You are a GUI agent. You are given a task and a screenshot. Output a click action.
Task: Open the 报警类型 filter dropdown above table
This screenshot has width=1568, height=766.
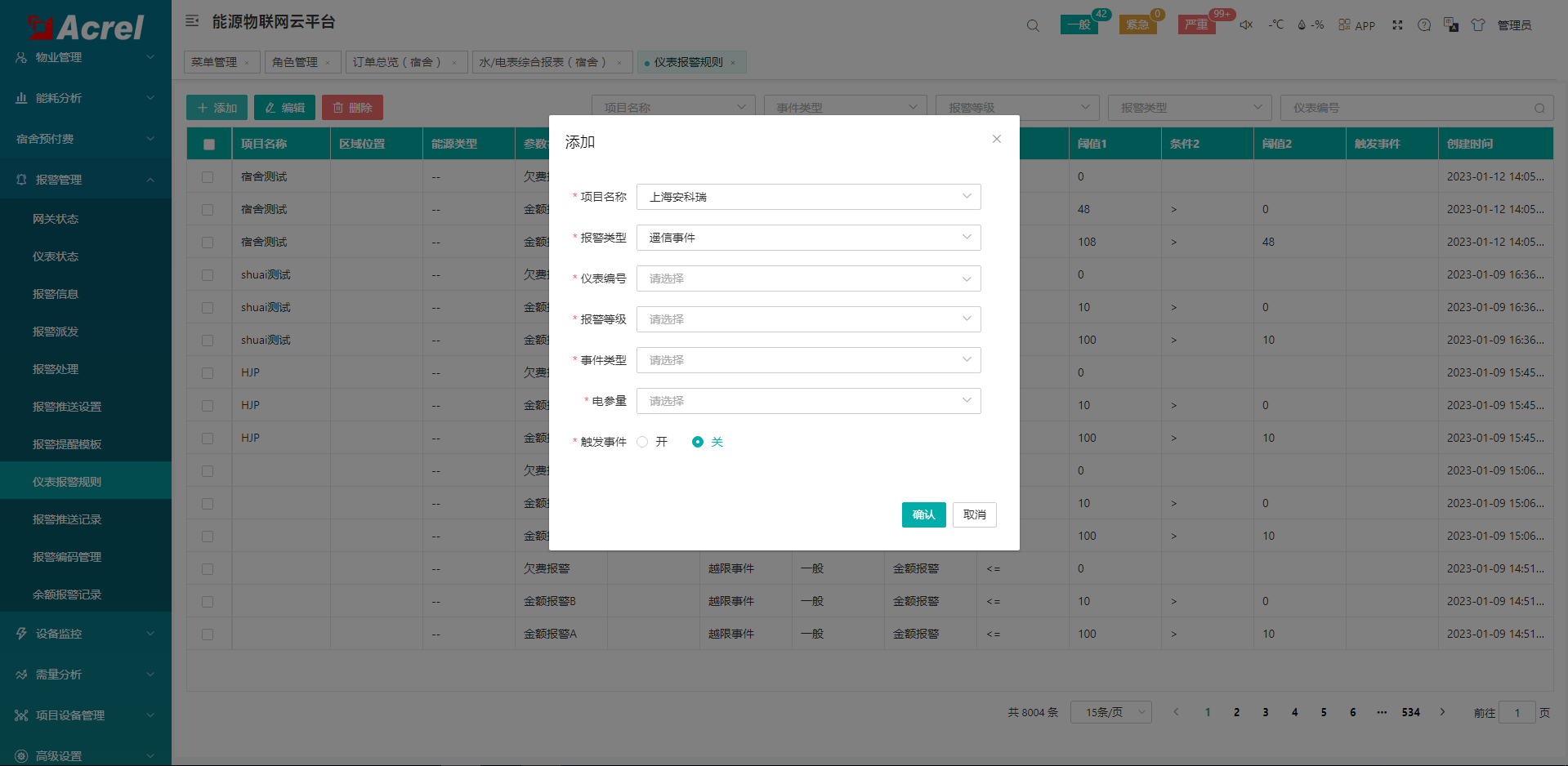[1190, 108]
